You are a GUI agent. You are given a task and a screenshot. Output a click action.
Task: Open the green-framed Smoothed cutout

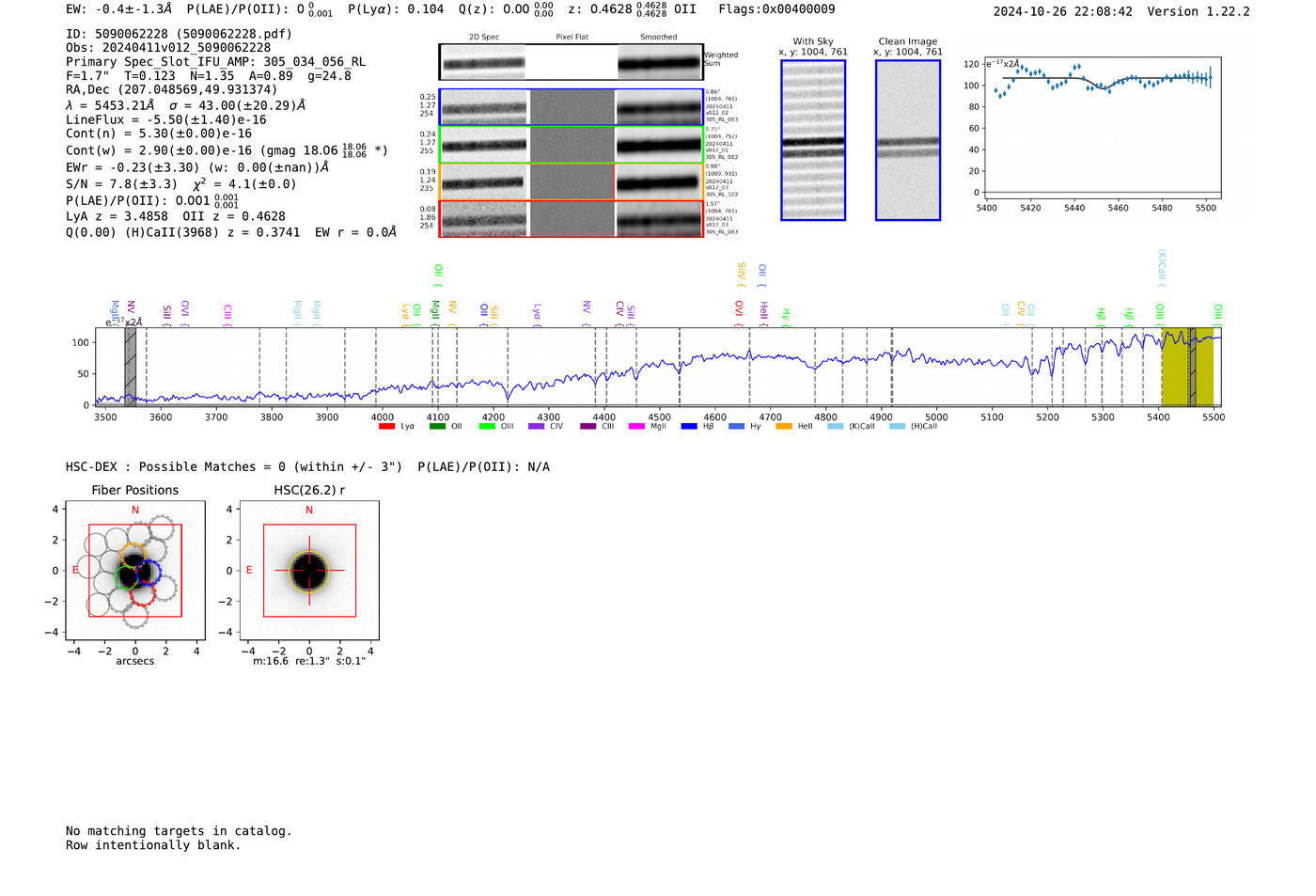659,145
